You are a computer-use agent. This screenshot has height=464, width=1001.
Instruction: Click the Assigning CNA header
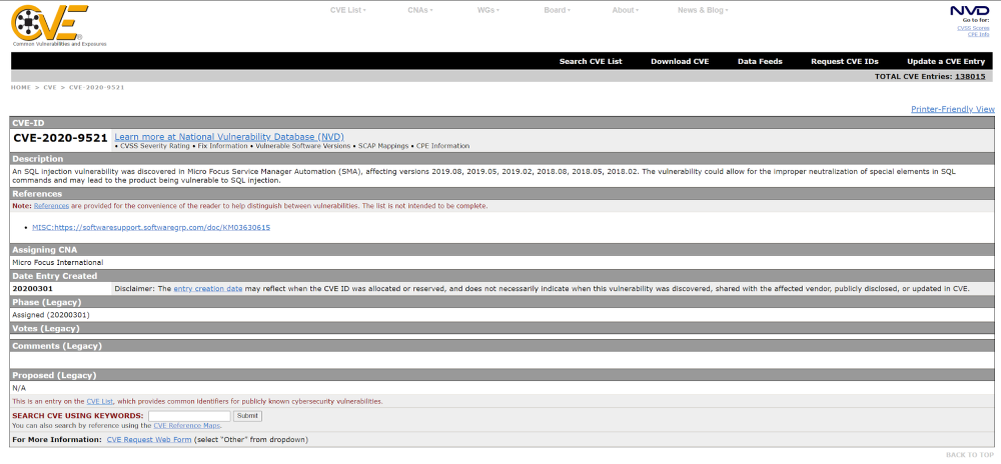(502, 250)
